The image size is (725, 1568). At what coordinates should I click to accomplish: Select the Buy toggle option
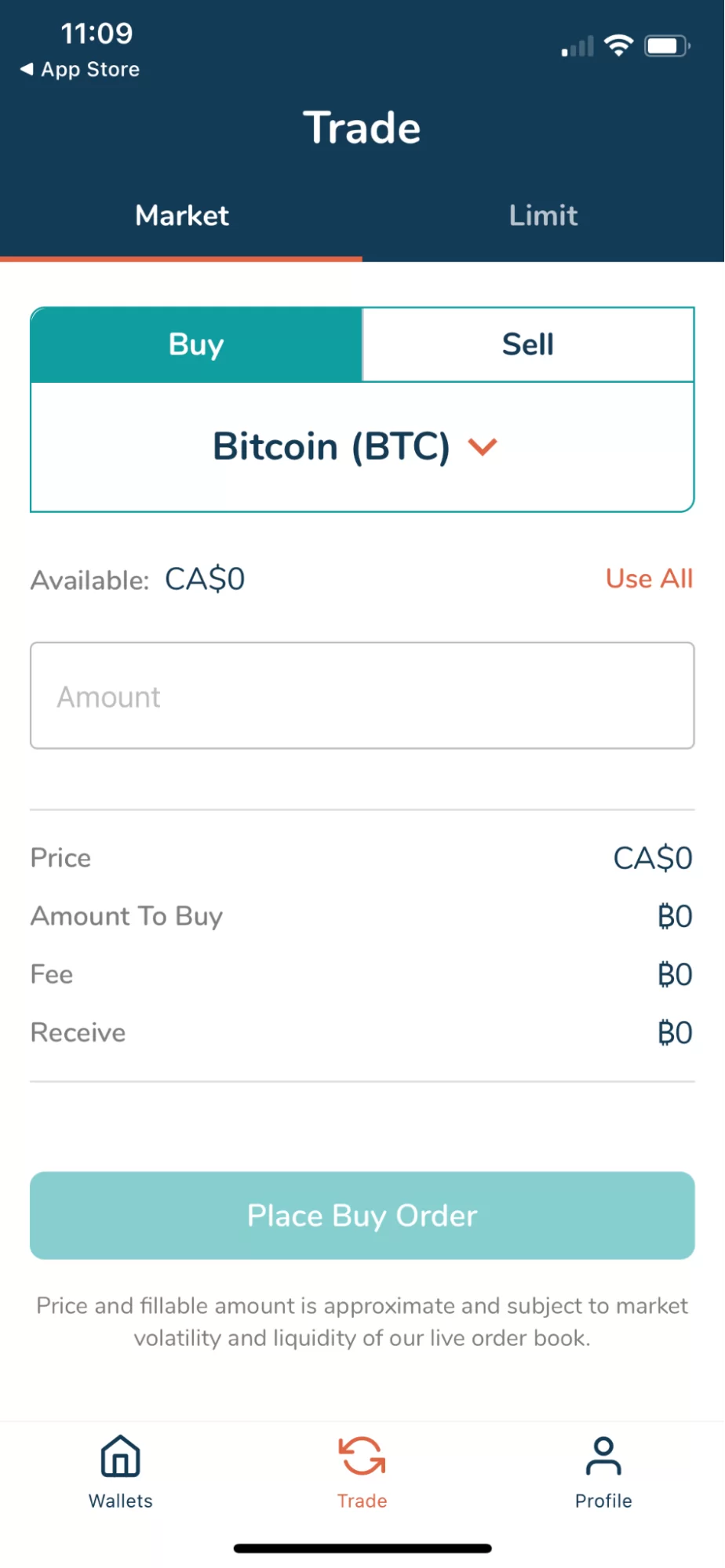pos(196,344)
